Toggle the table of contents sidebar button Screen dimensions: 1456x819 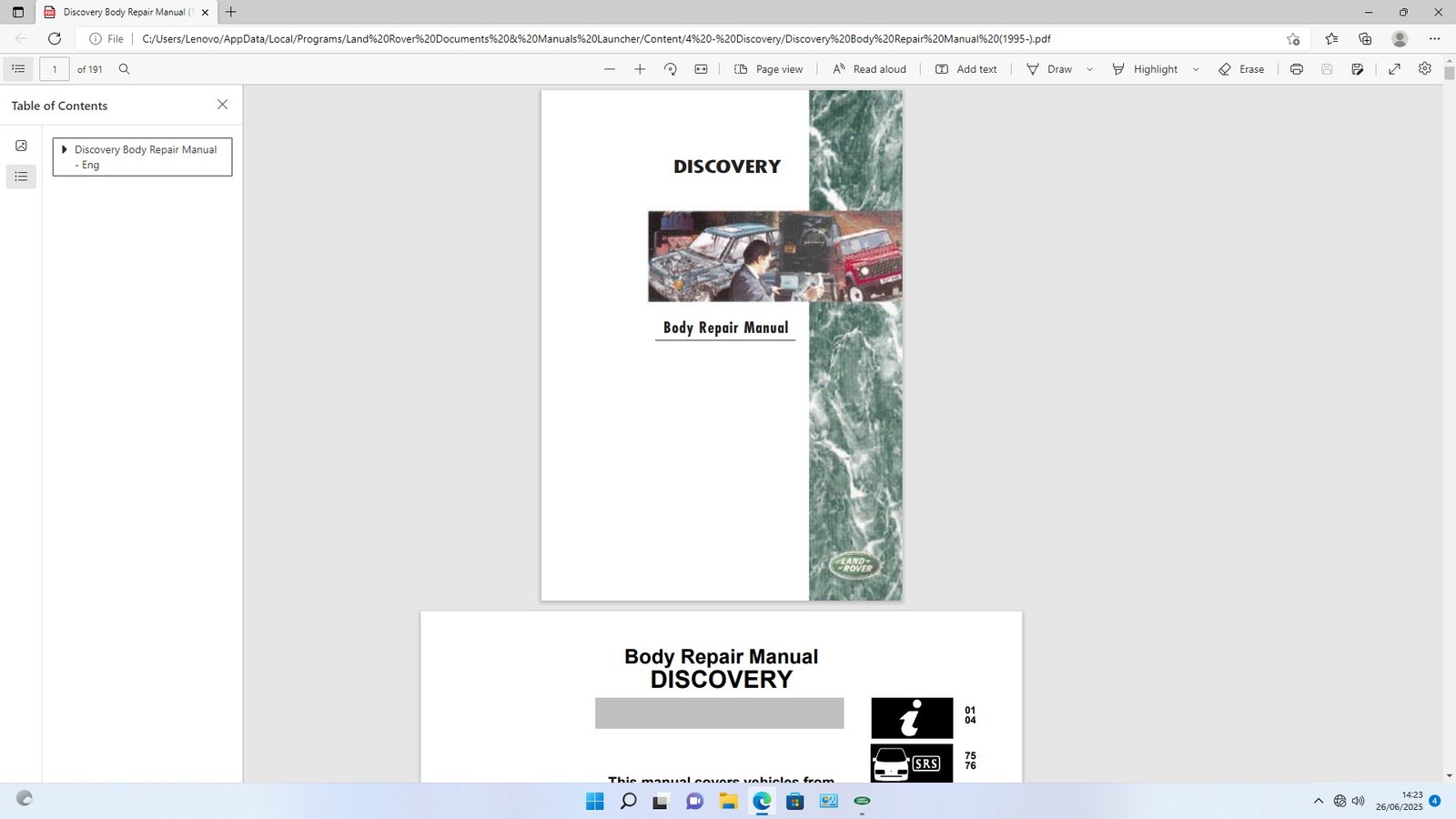[18, 69]
